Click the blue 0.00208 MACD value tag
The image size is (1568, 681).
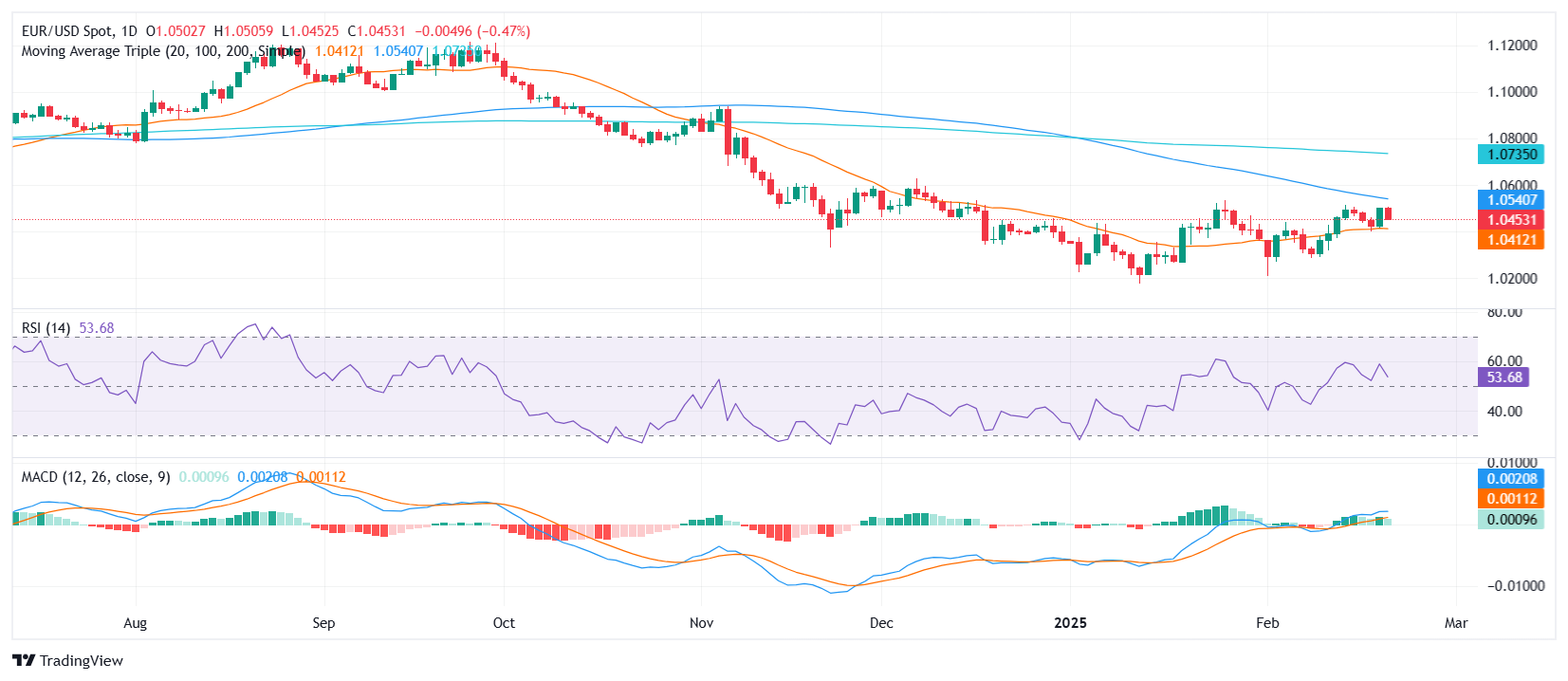(1510, 479)
